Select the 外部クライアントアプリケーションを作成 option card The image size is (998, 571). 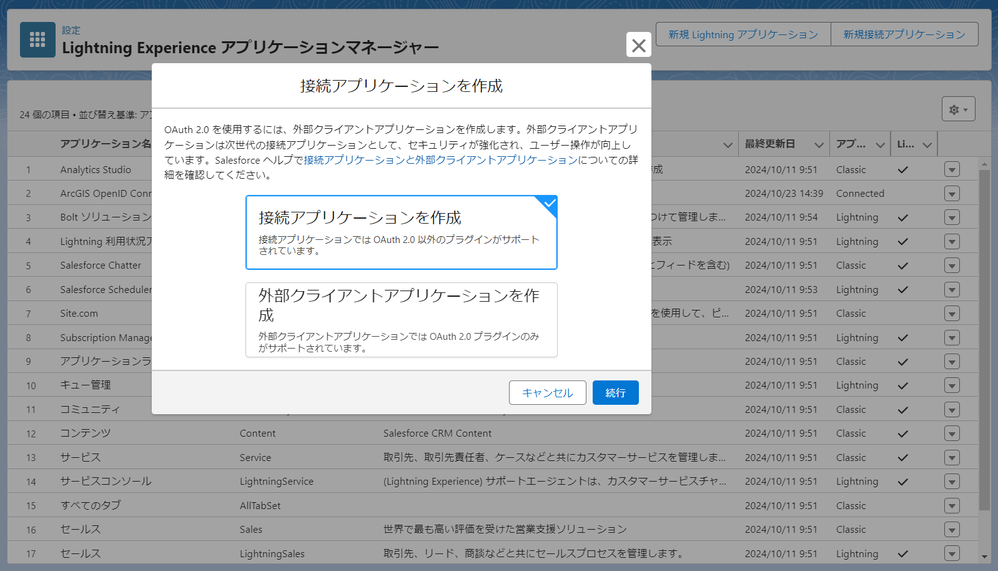401,320
